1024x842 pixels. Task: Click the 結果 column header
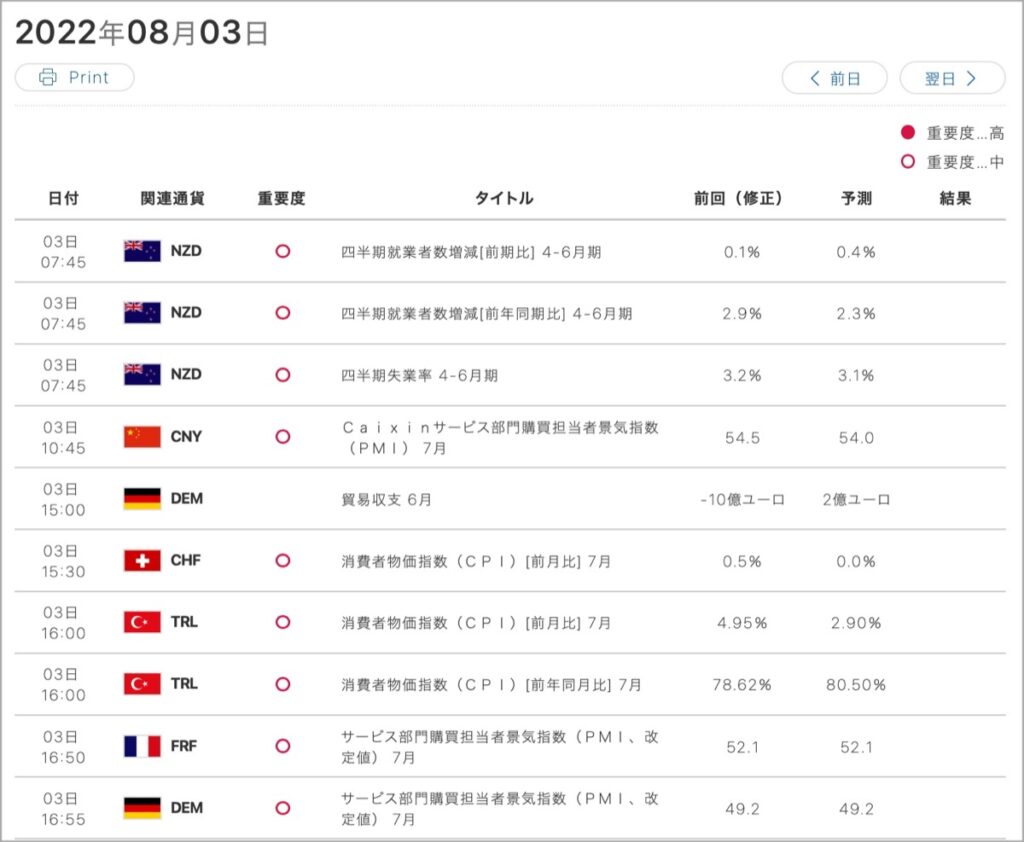click(955, 198)
